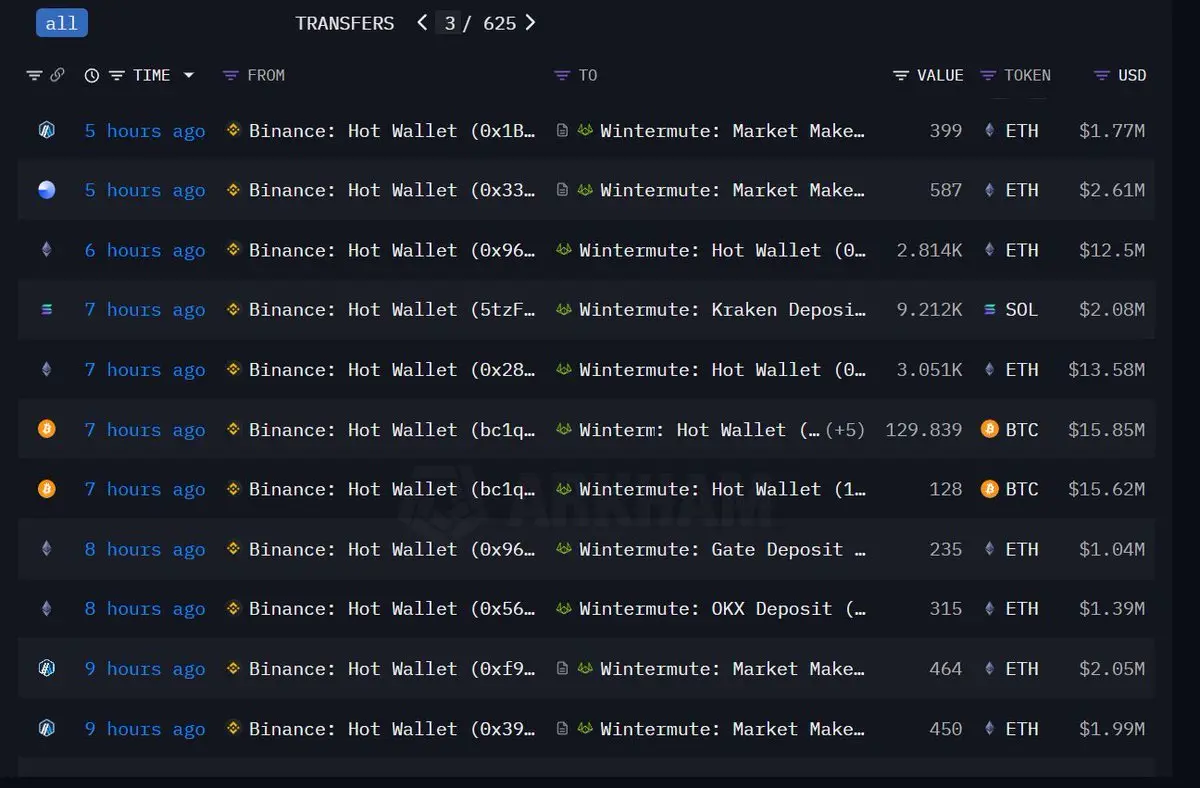Click Bitcoin chain icon of 129.839 BTC row
Image resolution: width=1200 pixels, height=788 pixels.
pyautogui.click(x=46, y=429)
